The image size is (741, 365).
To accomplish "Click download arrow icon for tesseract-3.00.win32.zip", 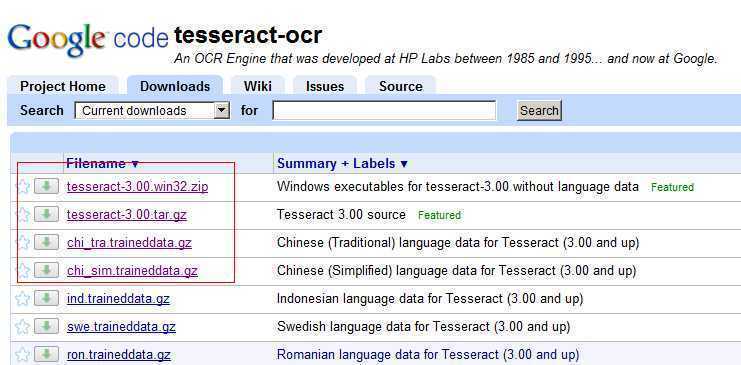I will coord(46,186).
